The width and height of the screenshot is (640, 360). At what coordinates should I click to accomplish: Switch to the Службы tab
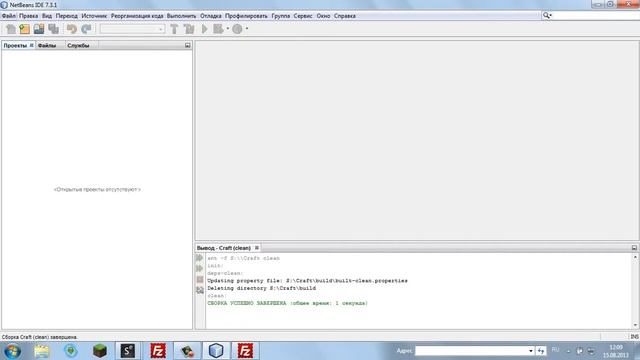pyautogui.click(x=78, y=46)
